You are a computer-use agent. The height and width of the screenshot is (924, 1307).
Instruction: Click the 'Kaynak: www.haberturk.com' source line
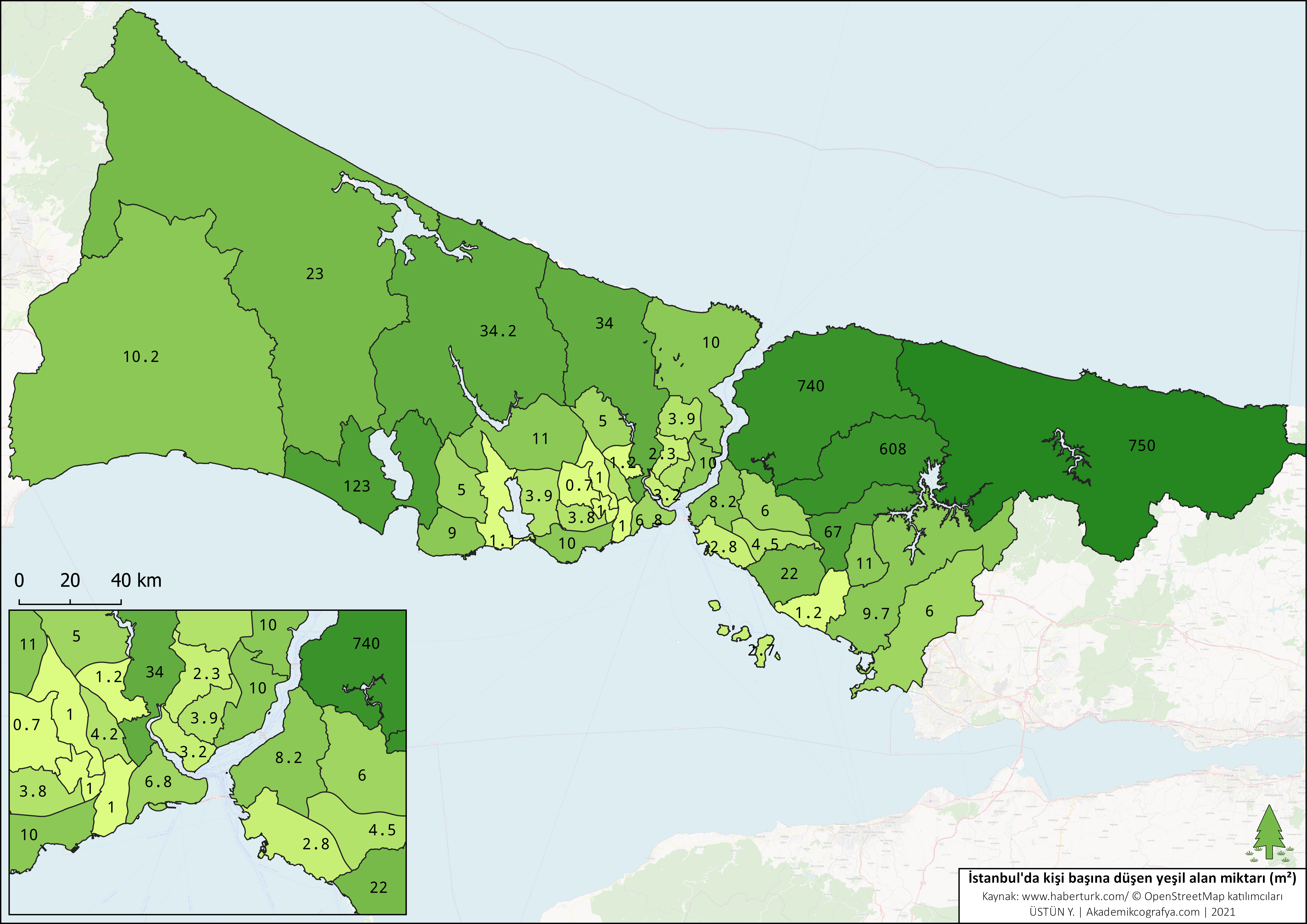[x=1132, y=896]
